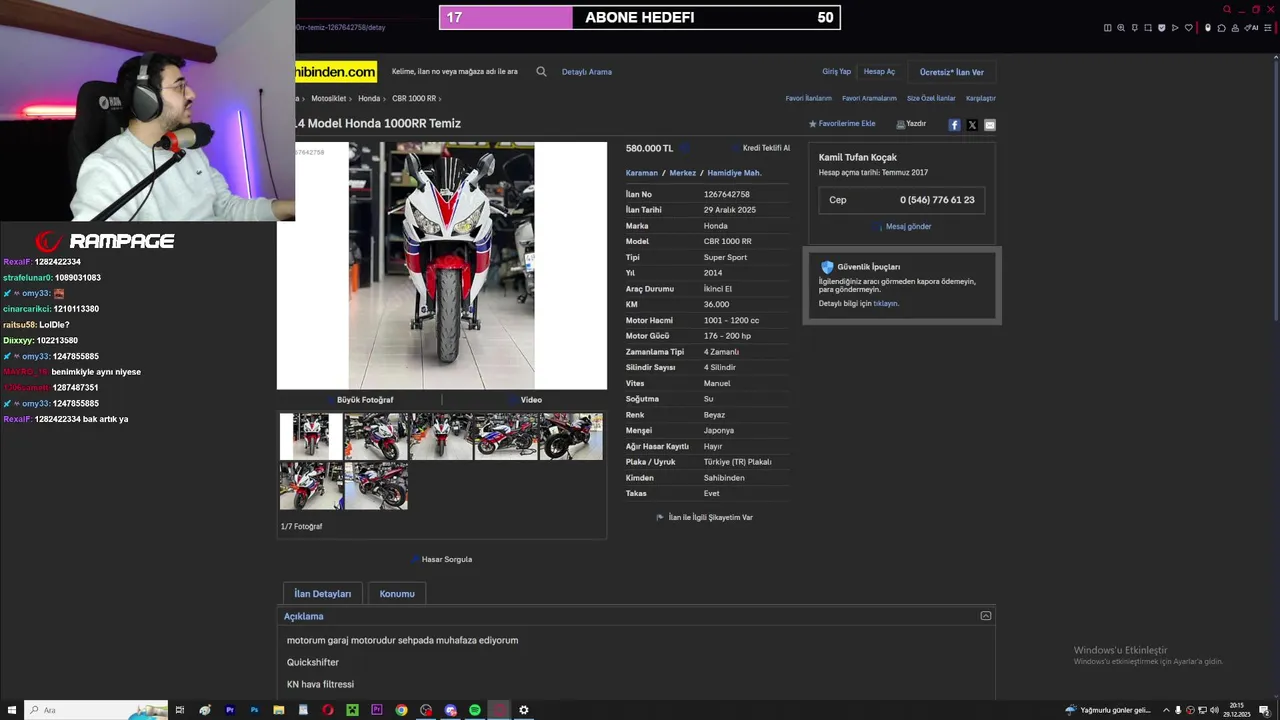The height and width of the screenshot is (720, 1280).
Task: Add listing with Favorilerime Ekle
Action: click(847, 124)
